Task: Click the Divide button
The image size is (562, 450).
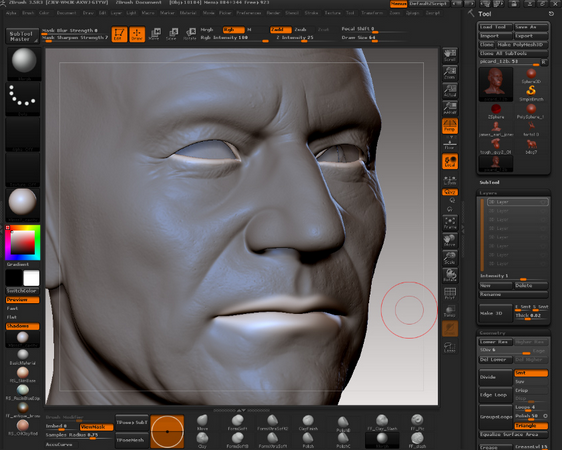Action: tap(495, 377)
